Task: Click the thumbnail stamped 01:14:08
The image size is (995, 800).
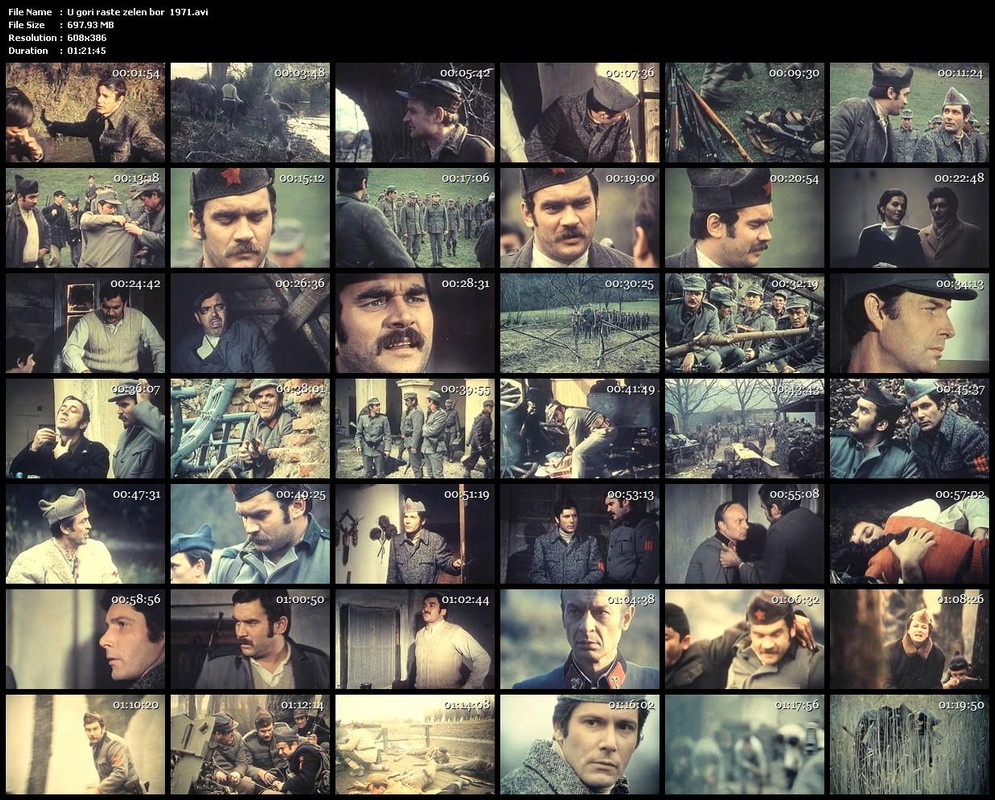Action: pyautogui.click(x=415, y=744)
